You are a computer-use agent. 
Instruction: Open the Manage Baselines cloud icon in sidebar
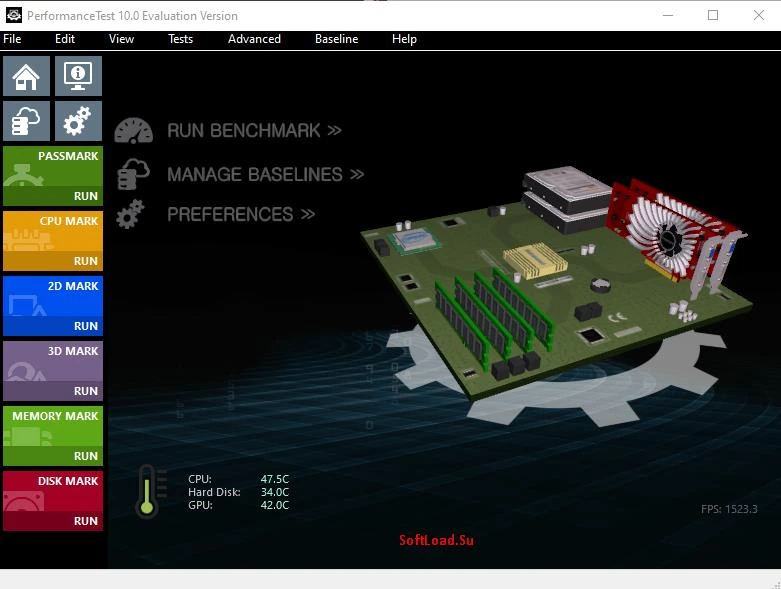[x=26, y=121]
